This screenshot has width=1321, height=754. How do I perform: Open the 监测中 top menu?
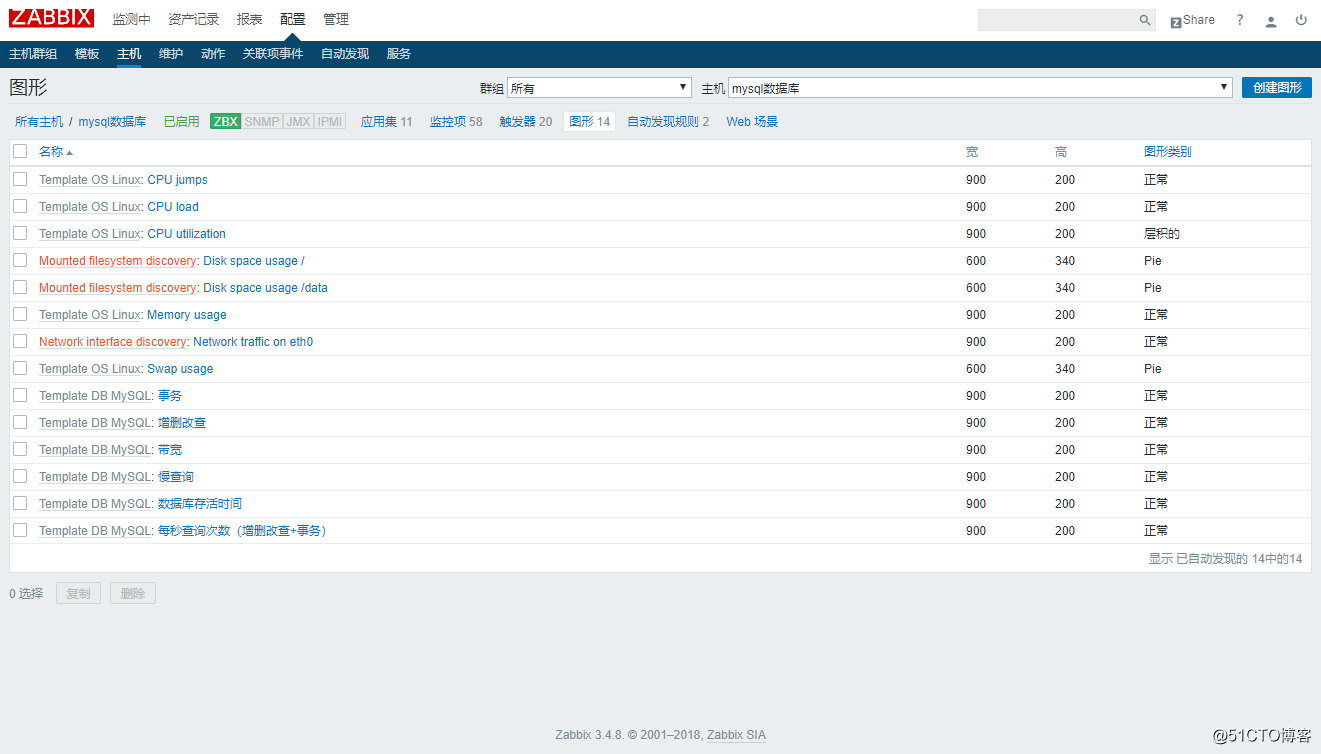tap(131, 20)
